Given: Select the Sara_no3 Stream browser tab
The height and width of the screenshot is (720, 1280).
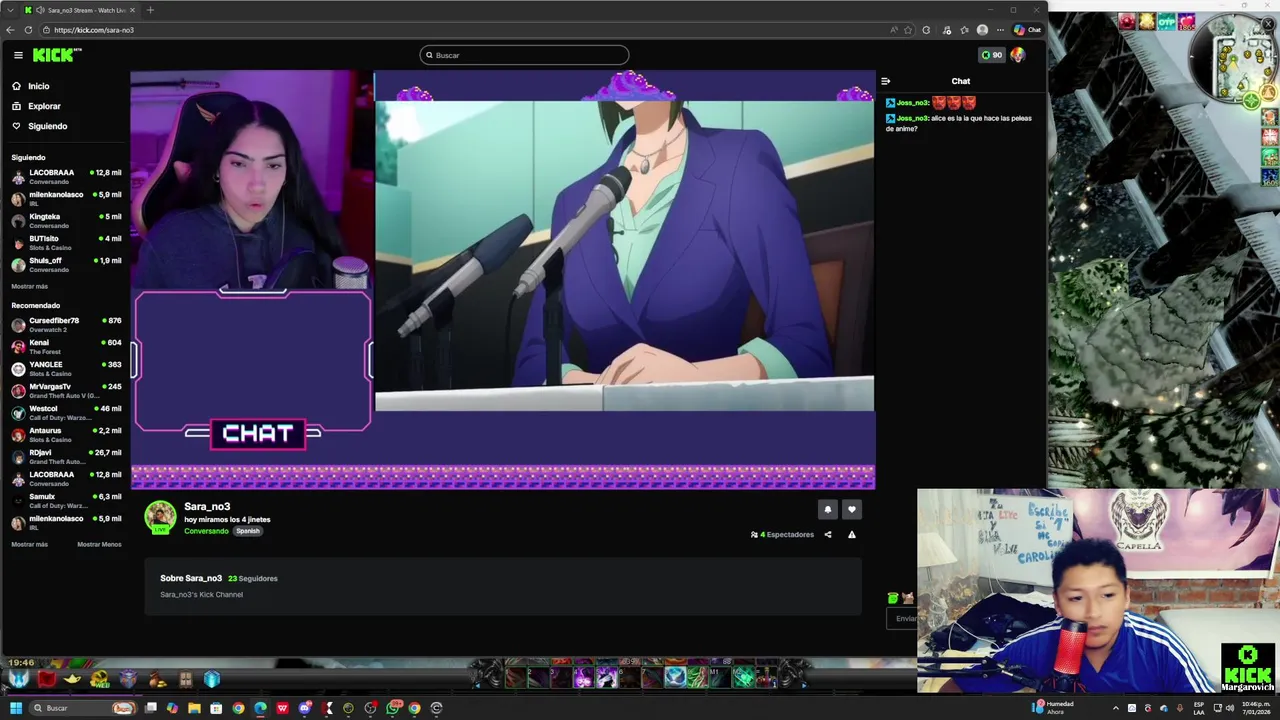Looking at the screenshot, I should pyautogui.click(x=81, y=10).
